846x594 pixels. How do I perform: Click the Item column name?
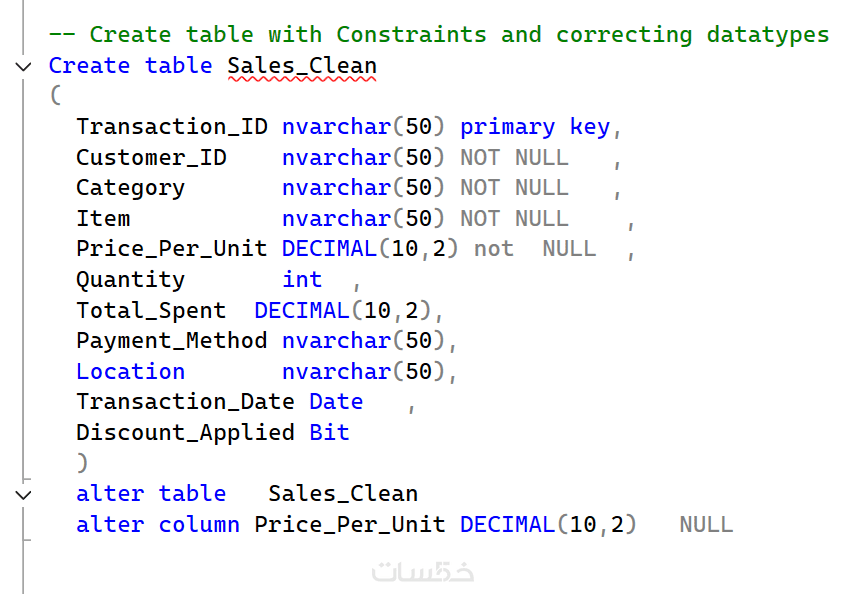(x=103, y=219)
